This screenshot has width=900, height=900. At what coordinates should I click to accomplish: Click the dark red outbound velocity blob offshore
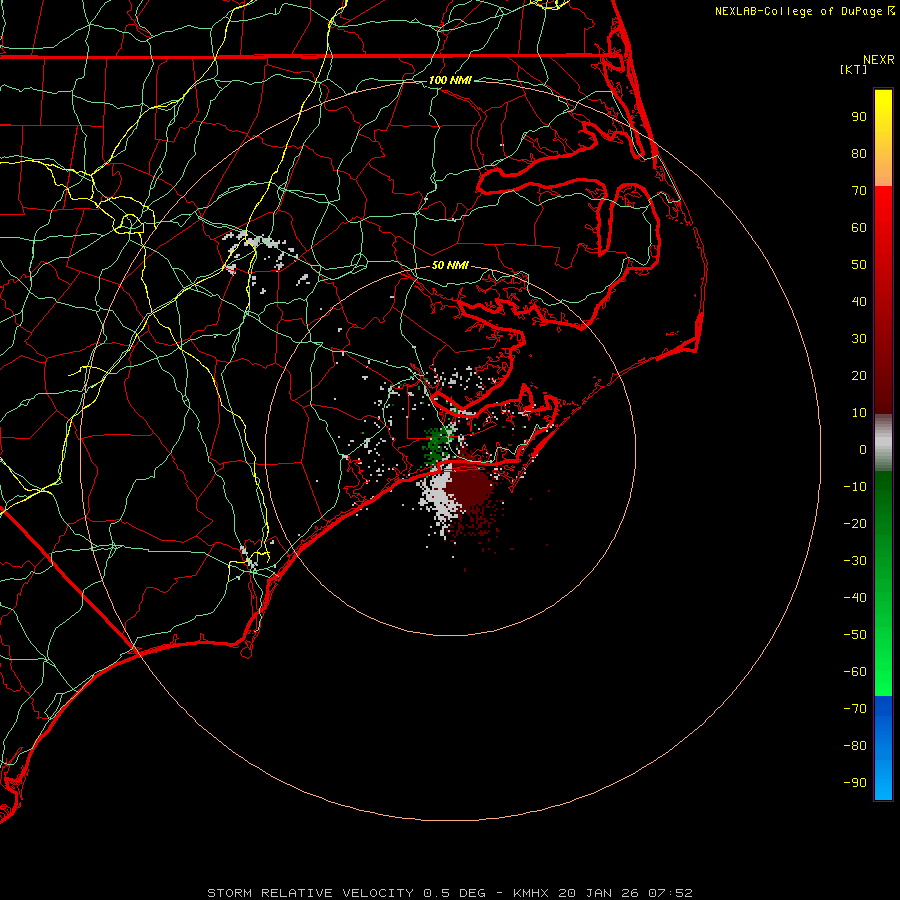coord(471,488)
